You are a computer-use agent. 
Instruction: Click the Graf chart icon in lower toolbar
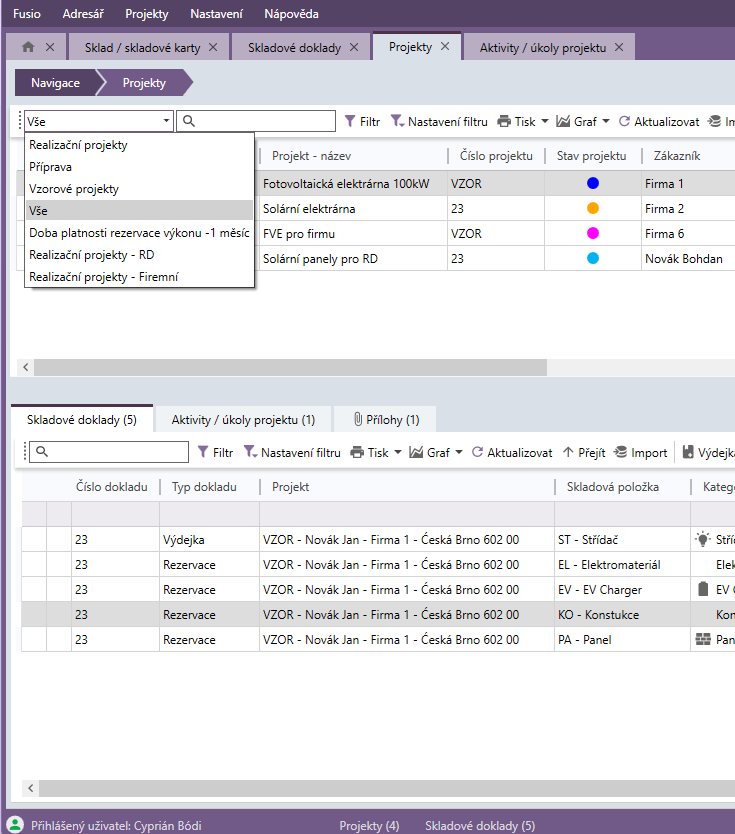[416, 452]
